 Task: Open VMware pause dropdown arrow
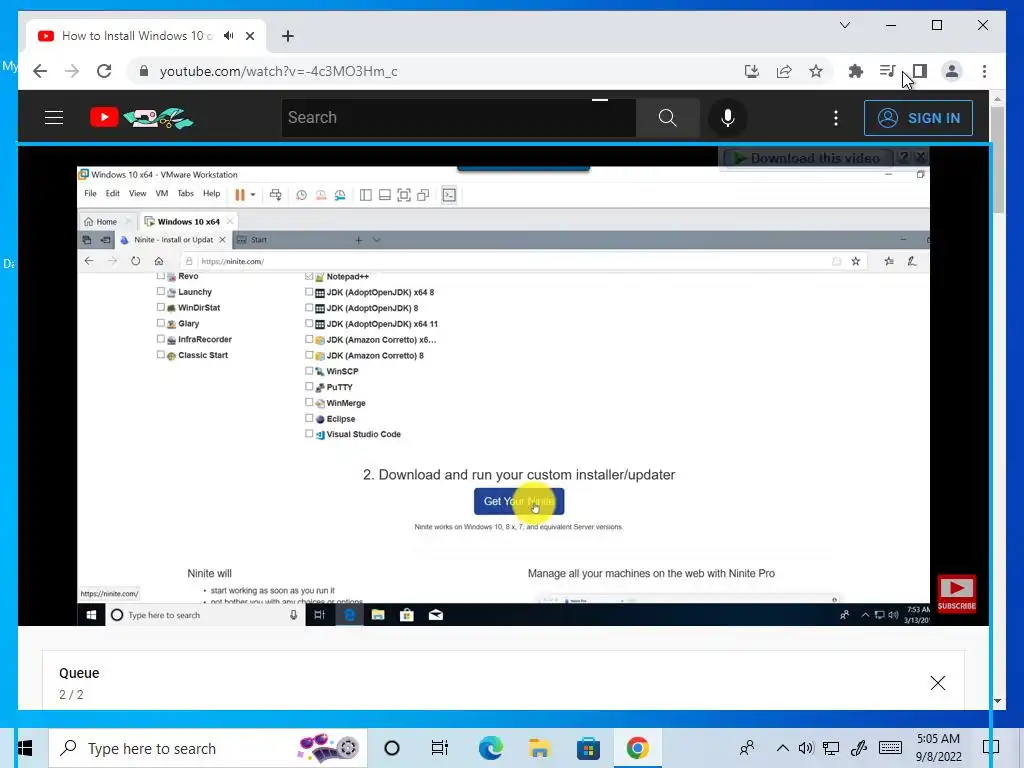coord(253,195)
